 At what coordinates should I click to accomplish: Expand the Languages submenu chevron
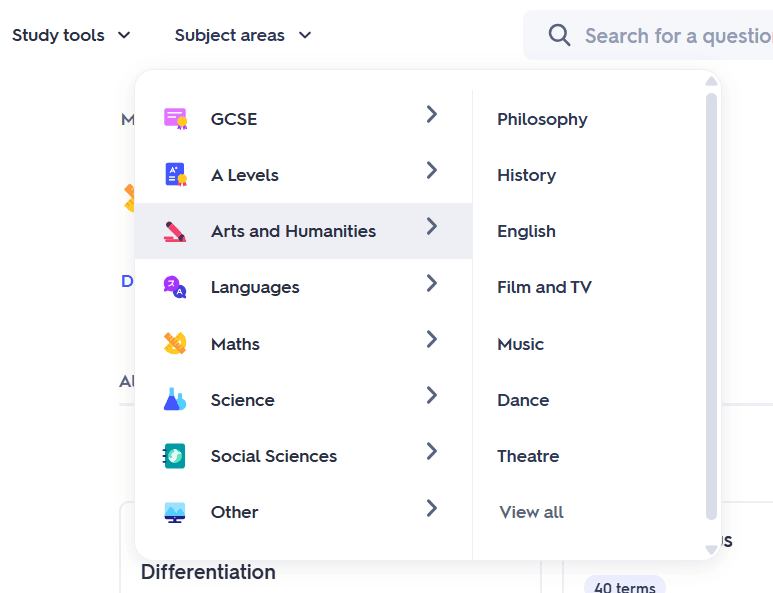pyautogui.click(x=432, y=283)
